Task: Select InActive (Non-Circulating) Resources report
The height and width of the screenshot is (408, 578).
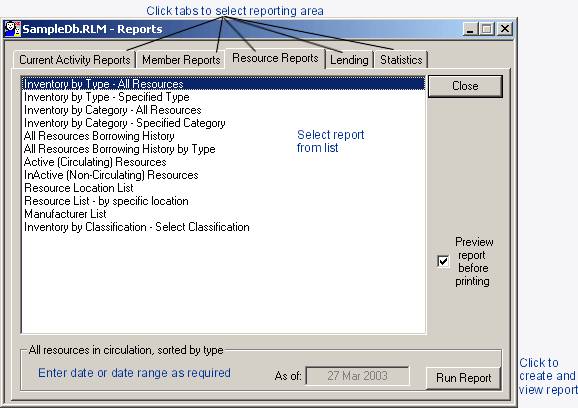Action: [x=223, y=175]
